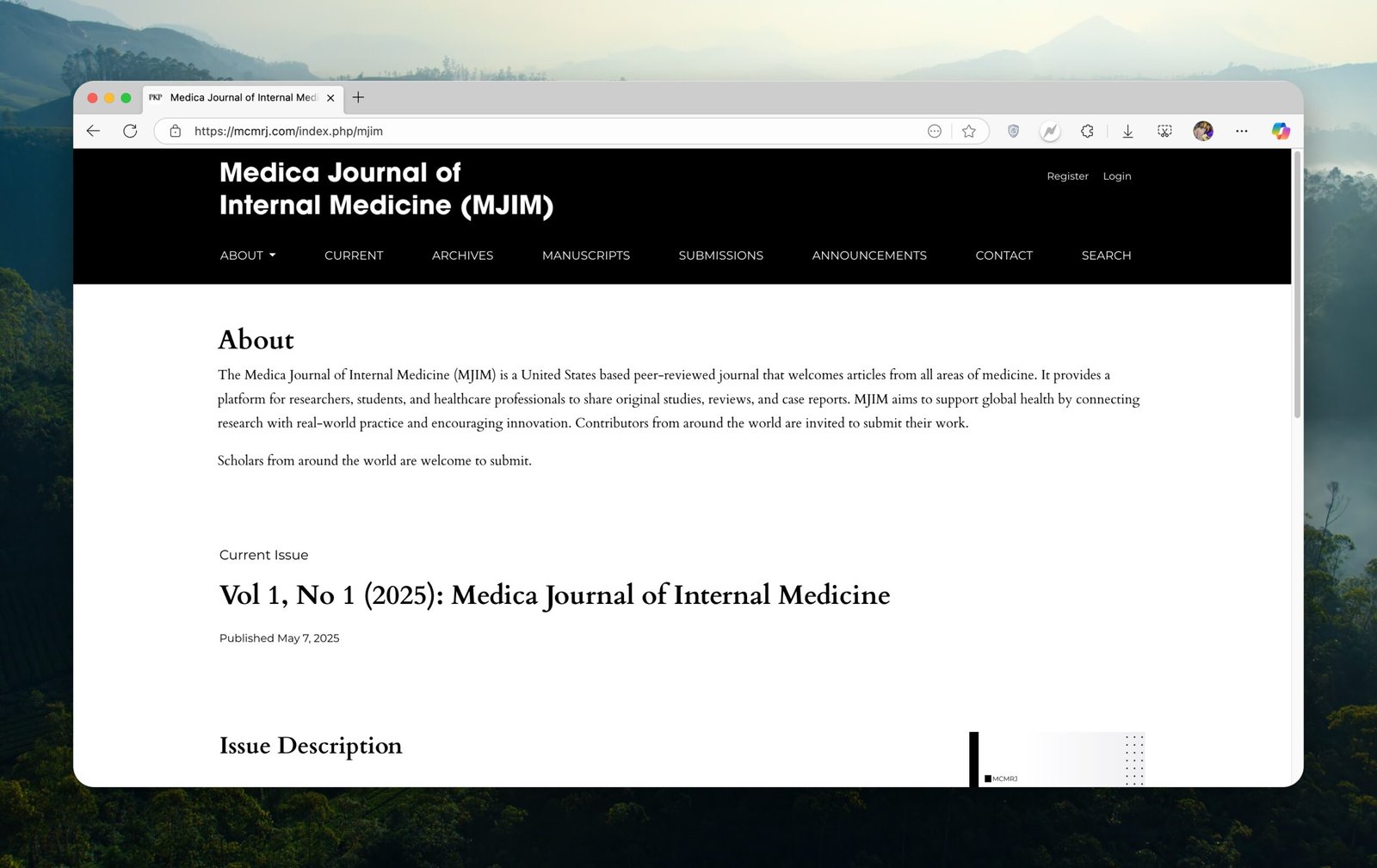The width and height of the screenshot is (1377, 868).
Task: Click the user profile avatar
Action: (x=1203, y=131)
